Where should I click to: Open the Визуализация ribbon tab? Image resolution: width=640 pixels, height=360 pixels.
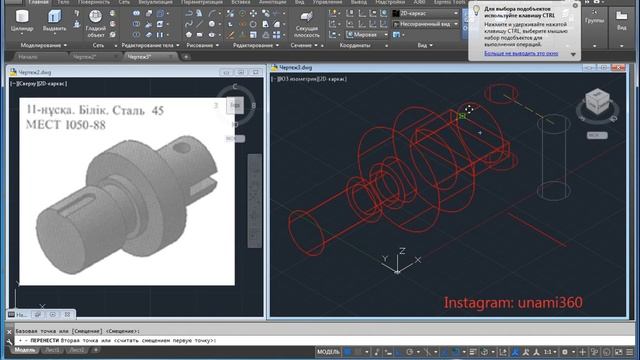coord(155,2)
